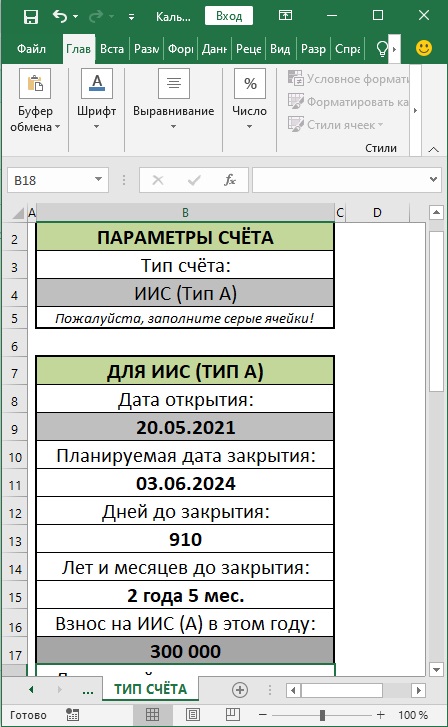Click the macro recording icon in status bar

pyautogui.click(x=72, y=714)
